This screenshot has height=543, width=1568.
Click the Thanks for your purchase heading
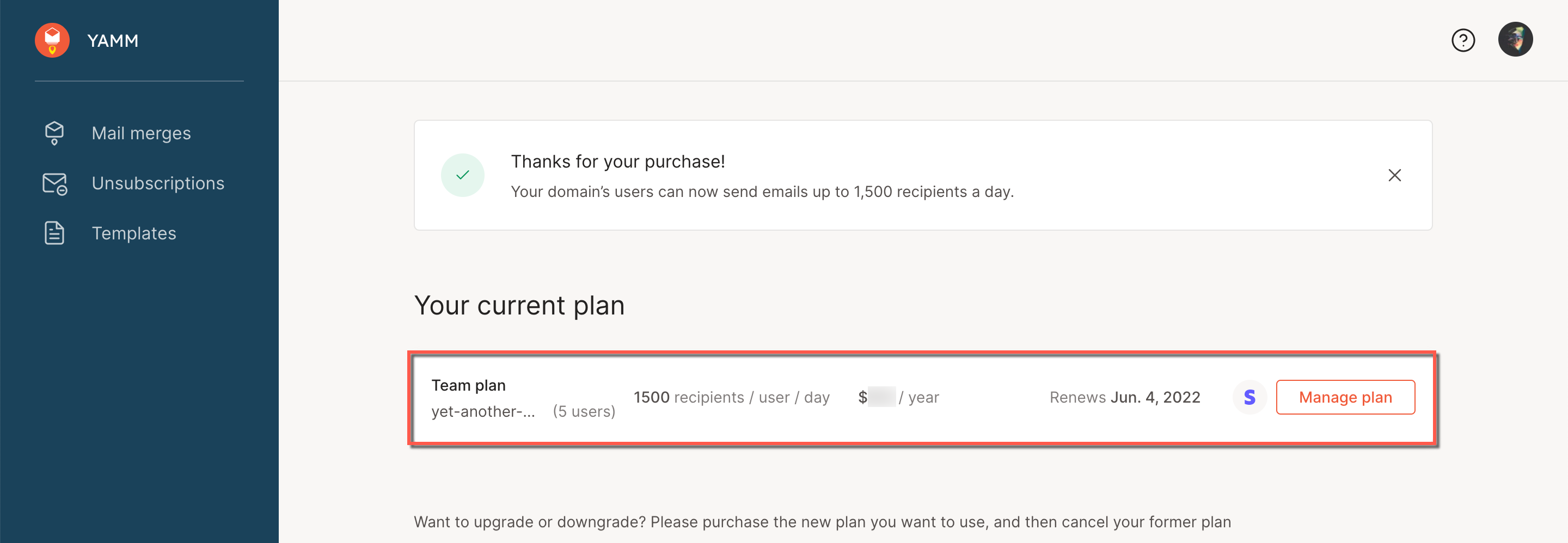(617, 162)
